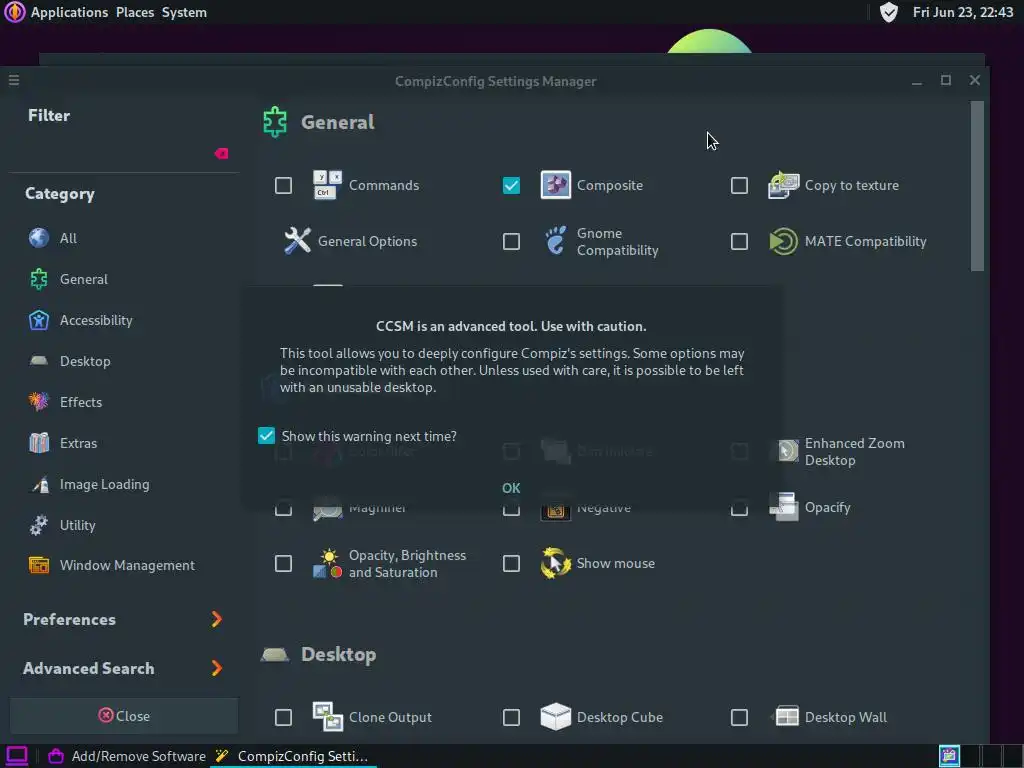The height and width of the screenshot is (768, 1024).
Task: Click the Desktop section heading
Action: pos(338,654)
